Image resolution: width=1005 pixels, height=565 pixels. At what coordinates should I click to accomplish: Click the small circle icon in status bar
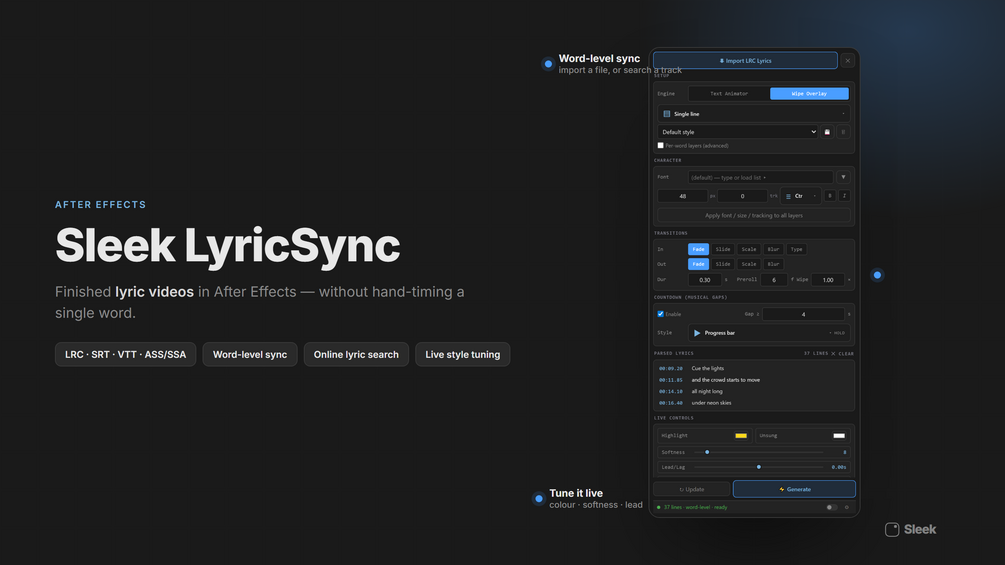[847, 507]
